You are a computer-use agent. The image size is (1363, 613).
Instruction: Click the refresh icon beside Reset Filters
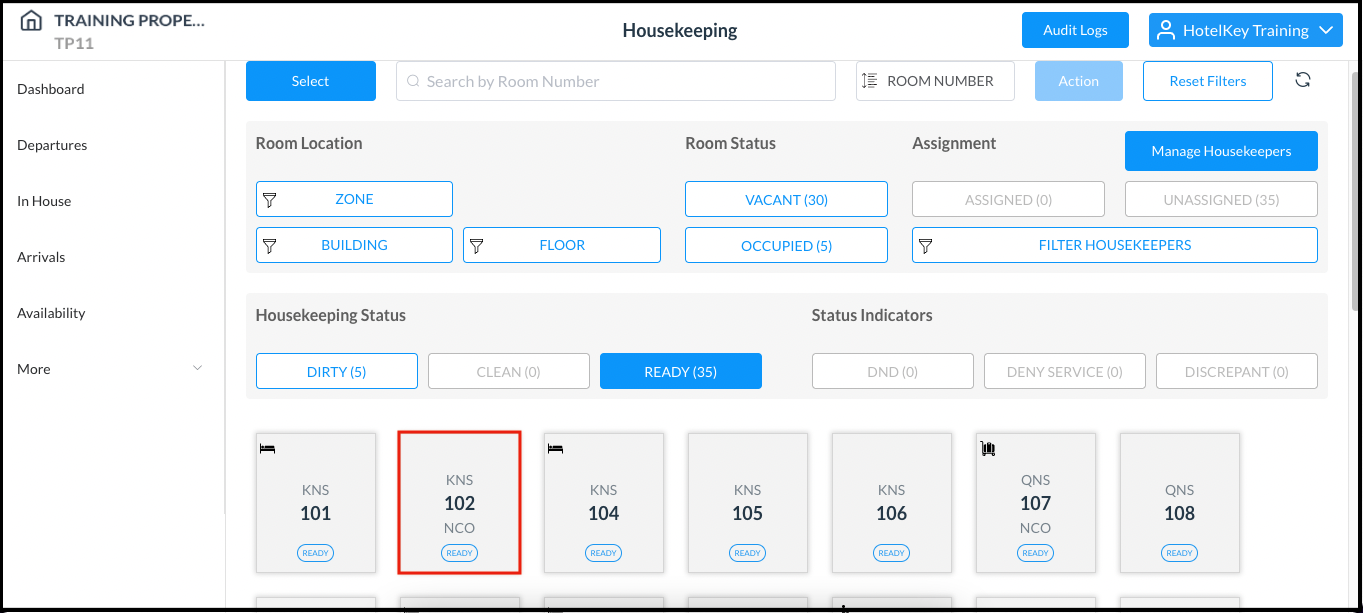click(1303, 80)
